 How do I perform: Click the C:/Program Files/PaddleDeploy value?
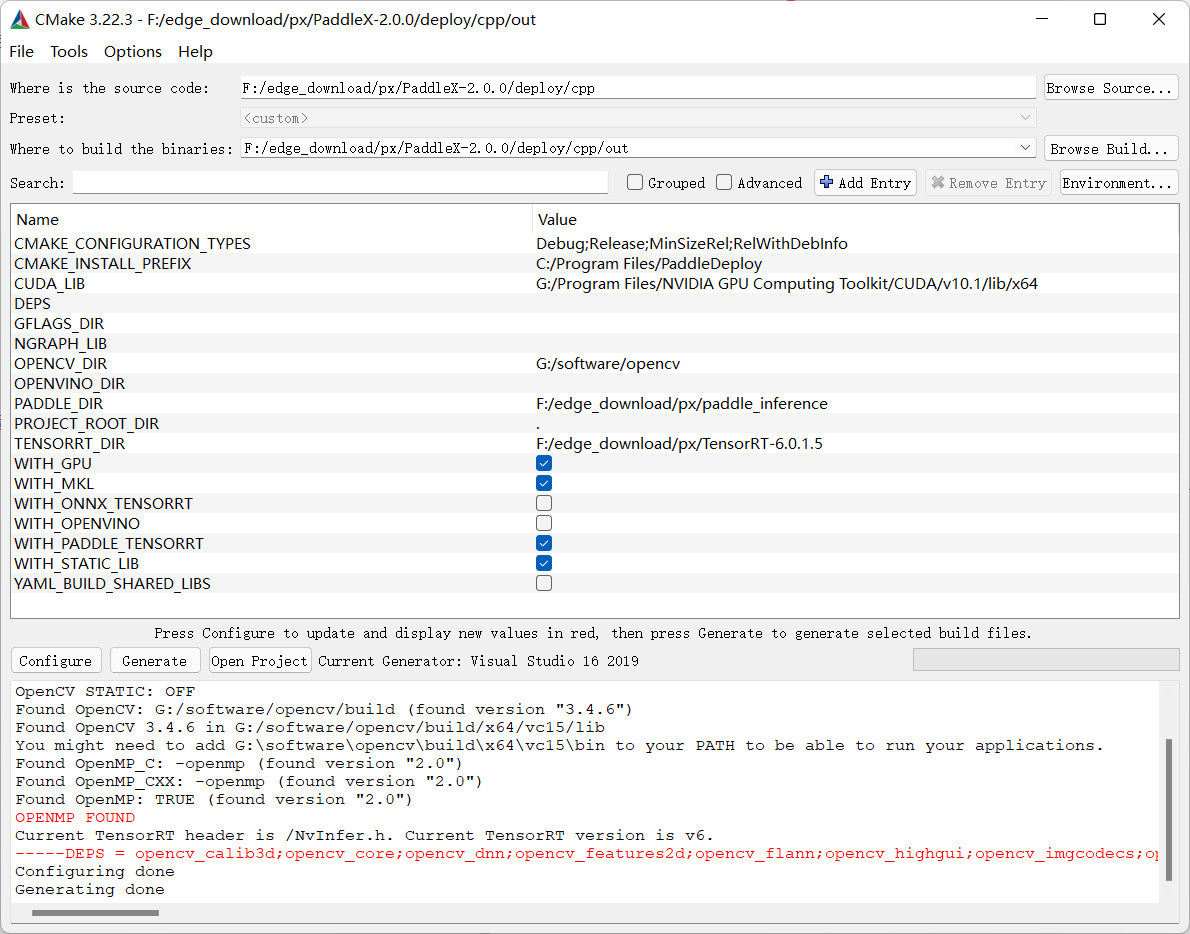(x=649, y=263)
